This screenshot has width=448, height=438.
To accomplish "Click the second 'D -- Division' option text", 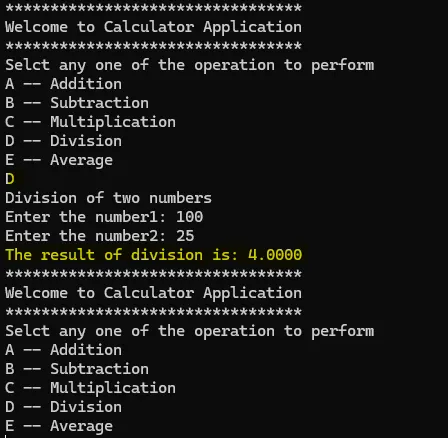I will [x=63, y=407].
